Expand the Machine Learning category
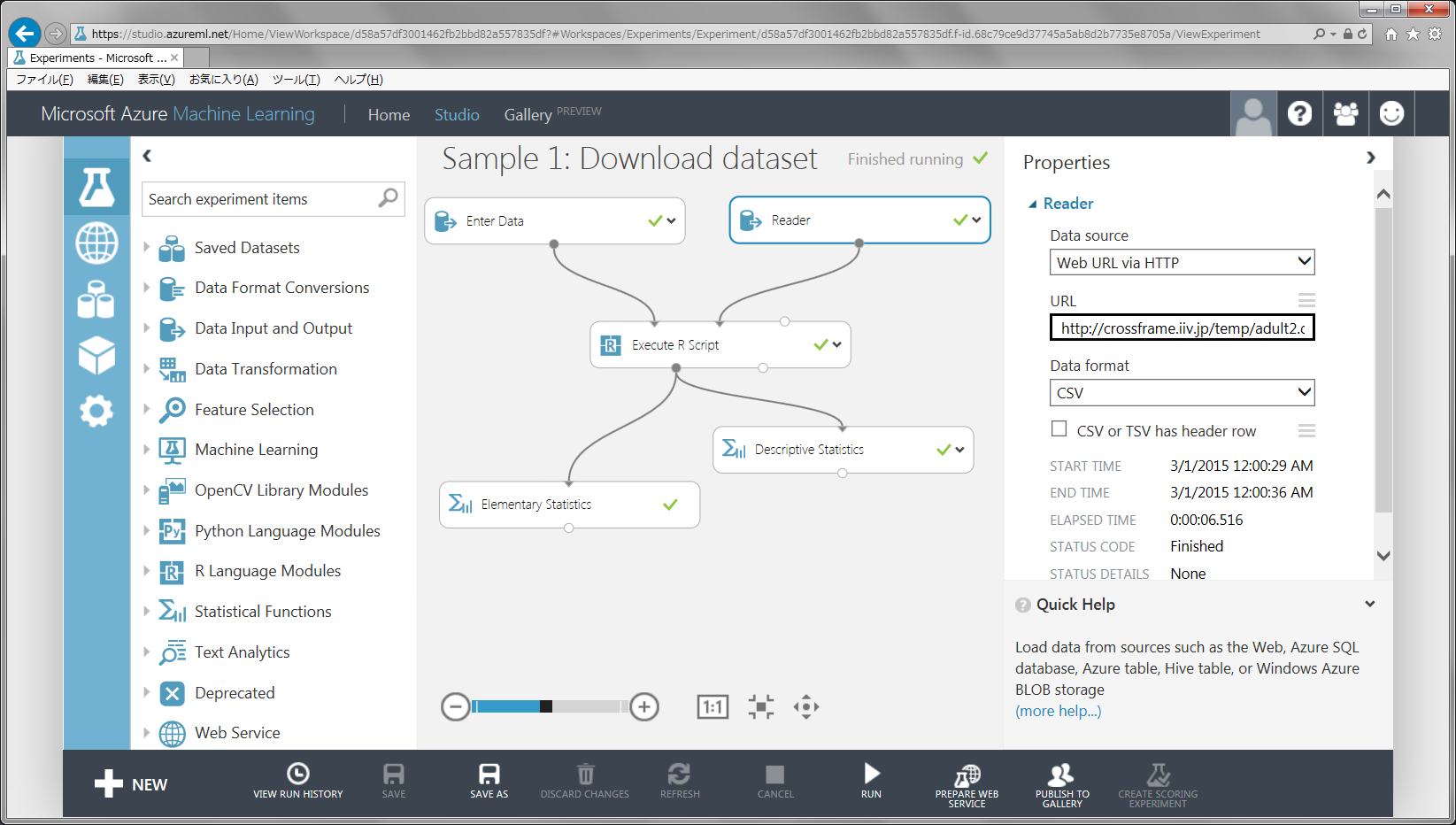Image resolution: width=1456 pixels, height=825 pixels. (x=147, y=450)
